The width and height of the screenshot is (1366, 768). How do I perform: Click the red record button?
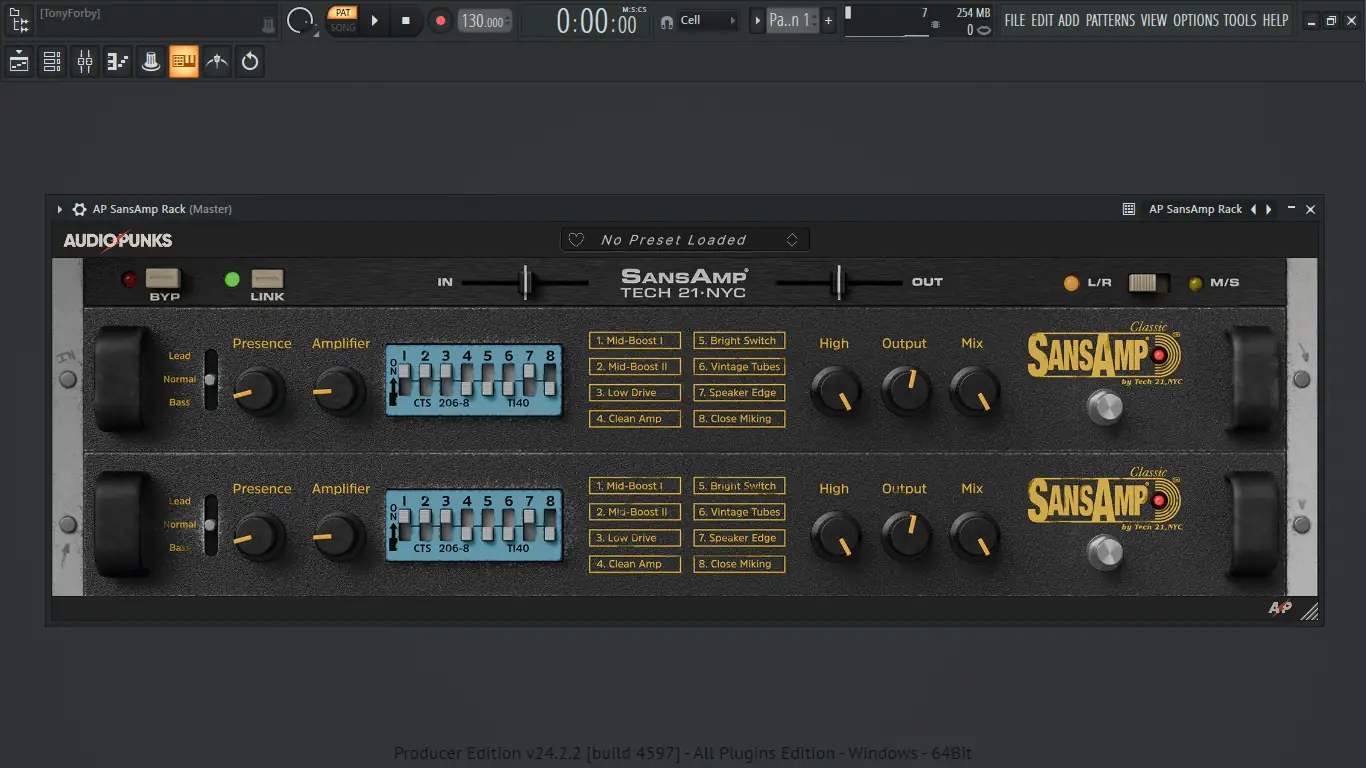click(440, 20)
